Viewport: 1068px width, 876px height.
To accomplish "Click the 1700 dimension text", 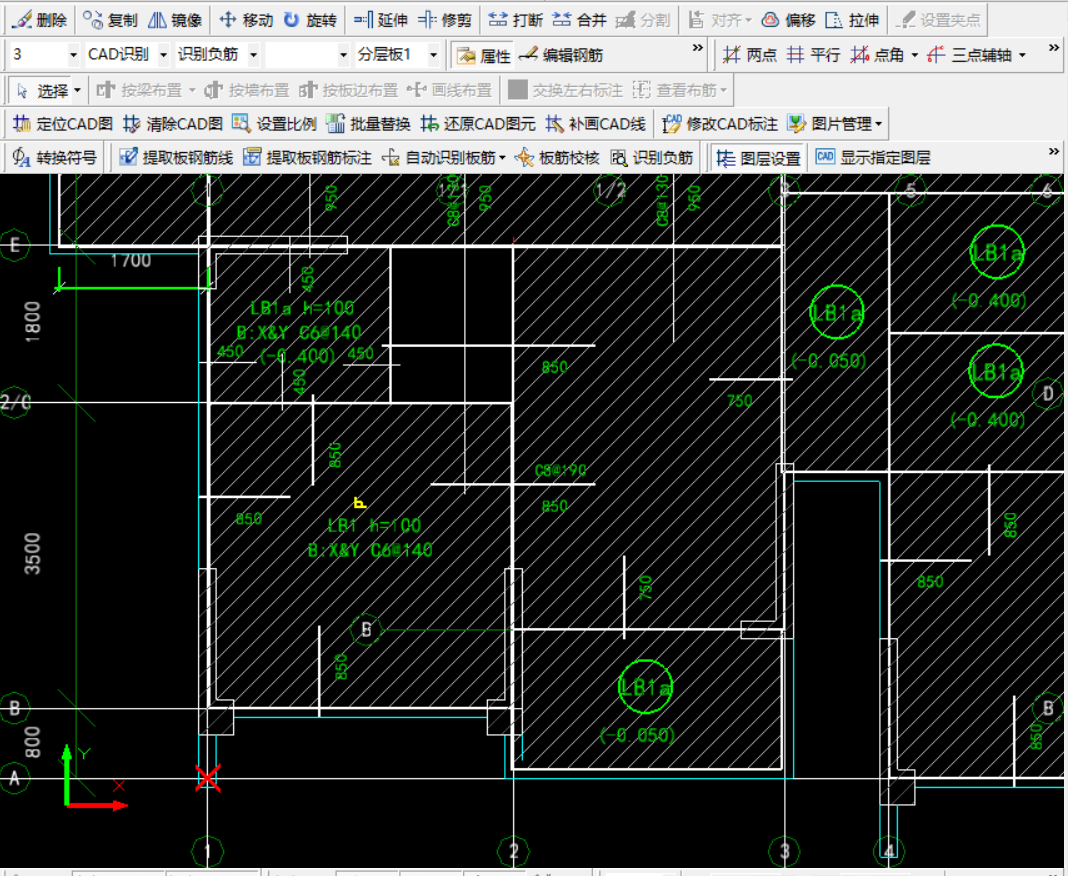I will point(131,260).
